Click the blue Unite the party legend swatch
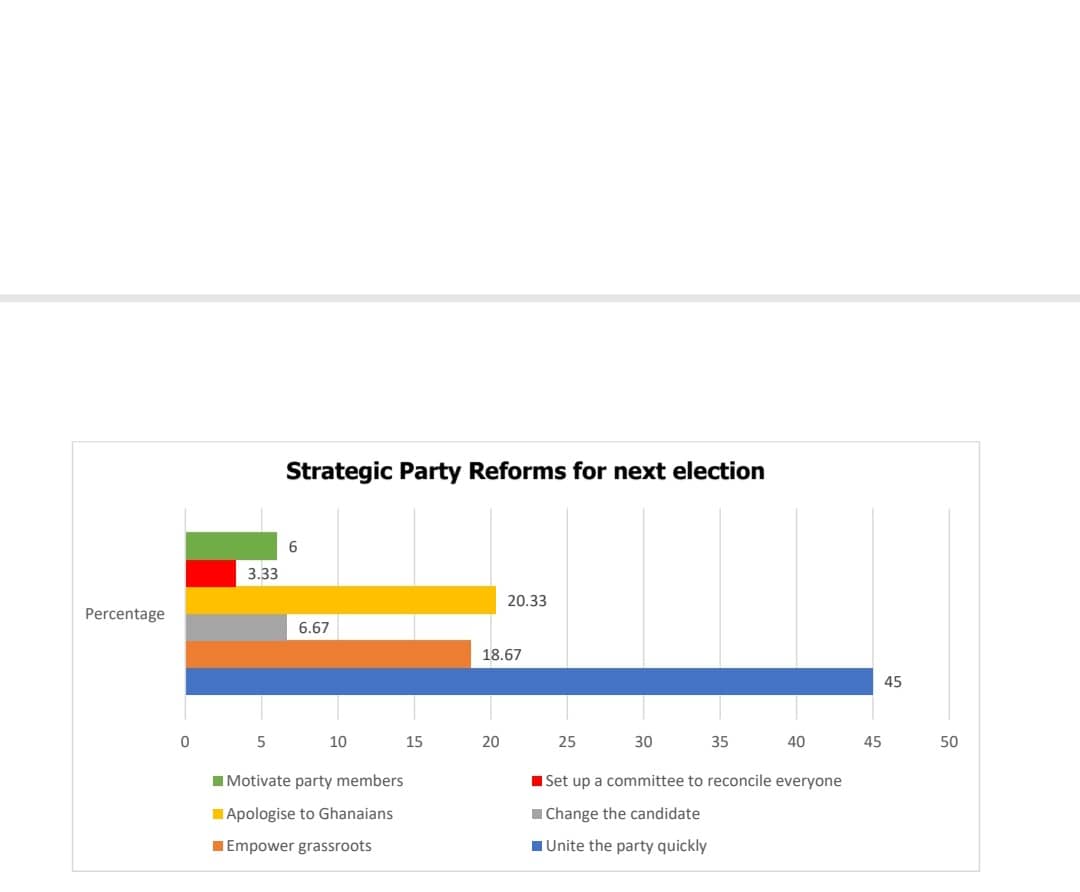 [537, 846]
